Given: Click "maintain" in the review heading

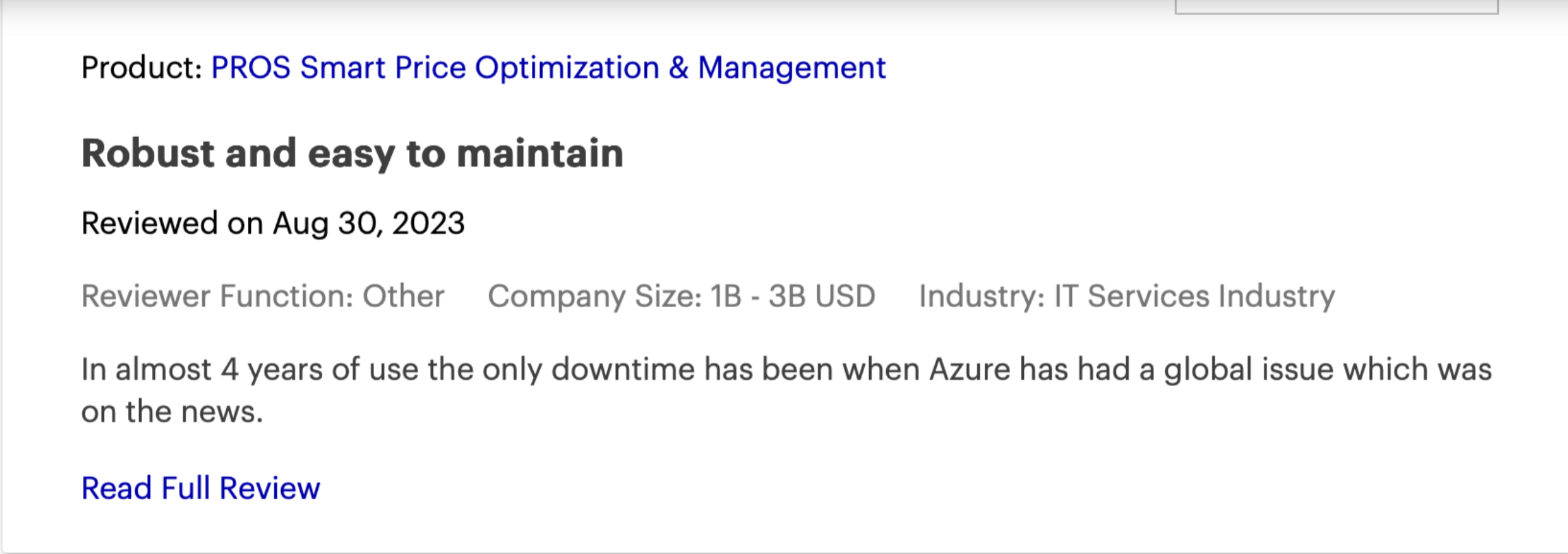Looking at the screenshot, I should pos(540,153).
